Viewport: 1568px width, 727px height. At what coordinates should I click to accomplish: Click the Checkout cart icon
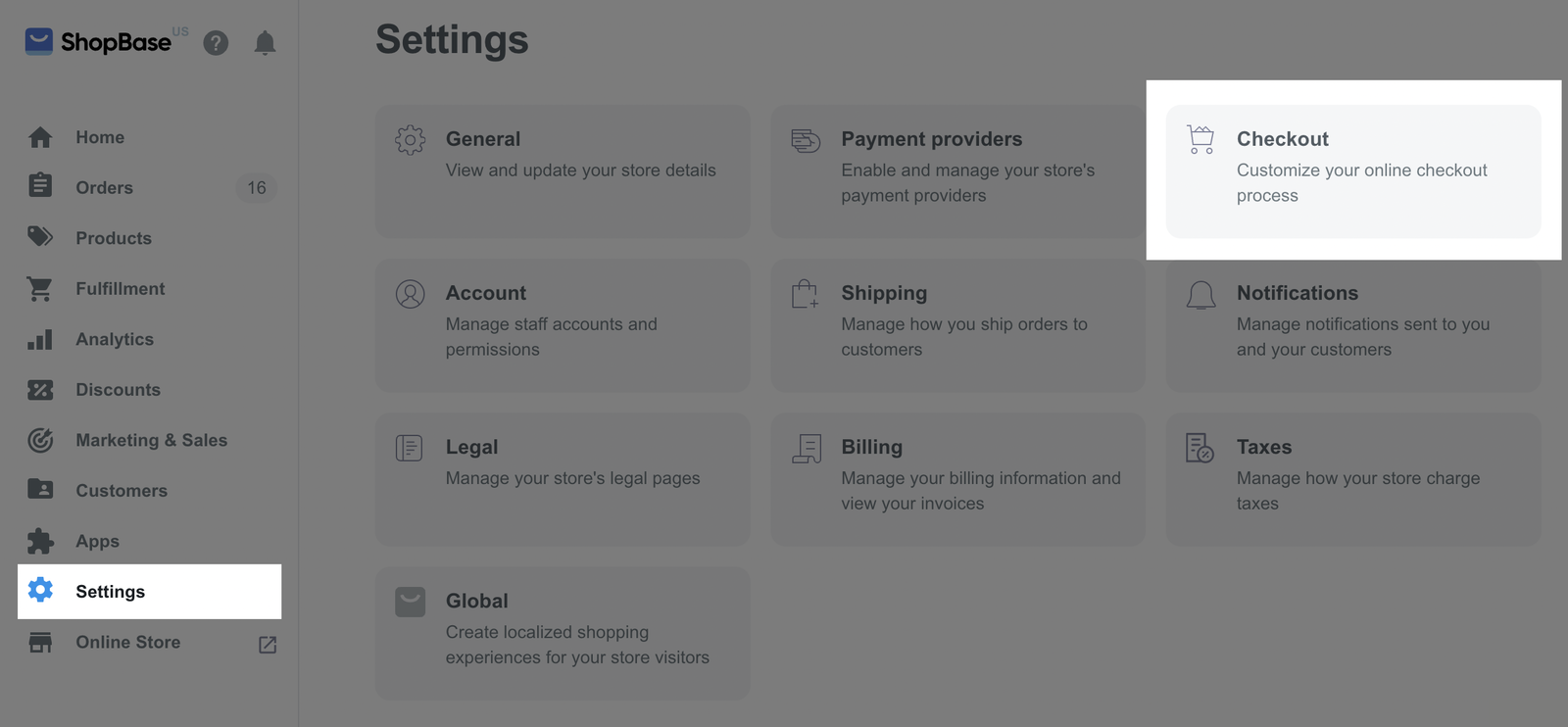[1200, 139]
